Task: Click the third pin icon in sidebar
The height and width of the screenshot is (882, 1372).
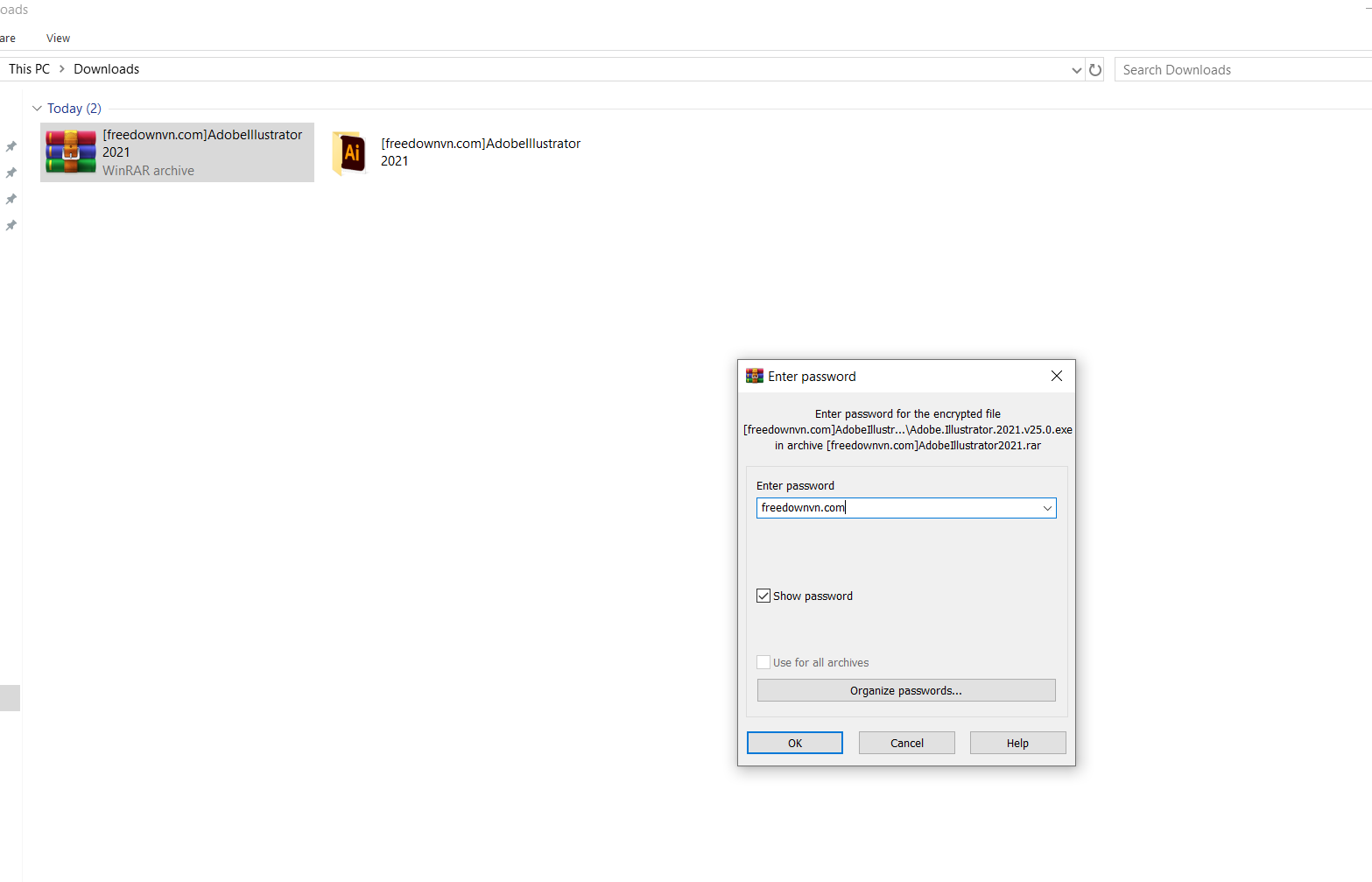Action: click(x=11, y=199)
